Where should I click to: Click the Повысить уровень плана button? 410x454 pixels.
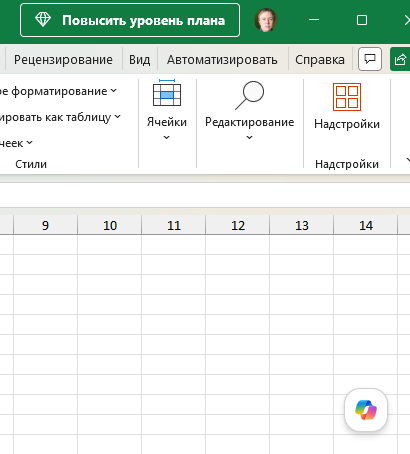coord(130,20)
